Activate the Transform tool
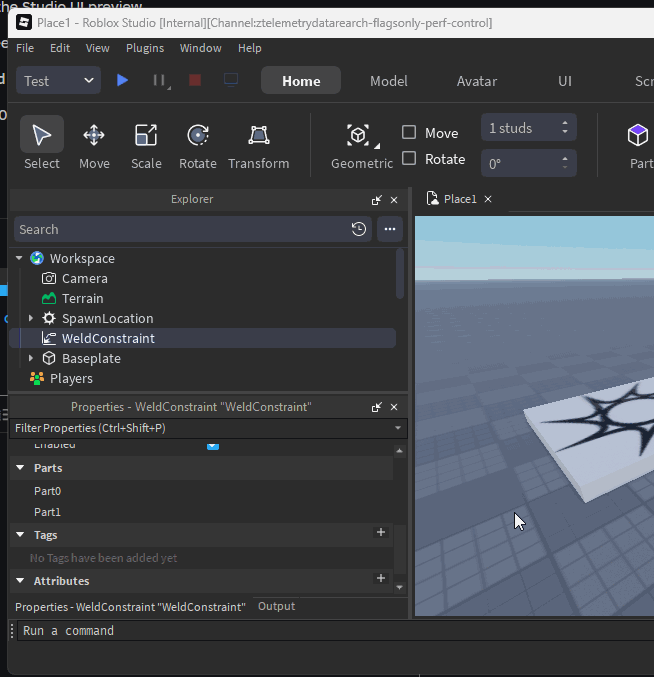 (x=259, y=145)
